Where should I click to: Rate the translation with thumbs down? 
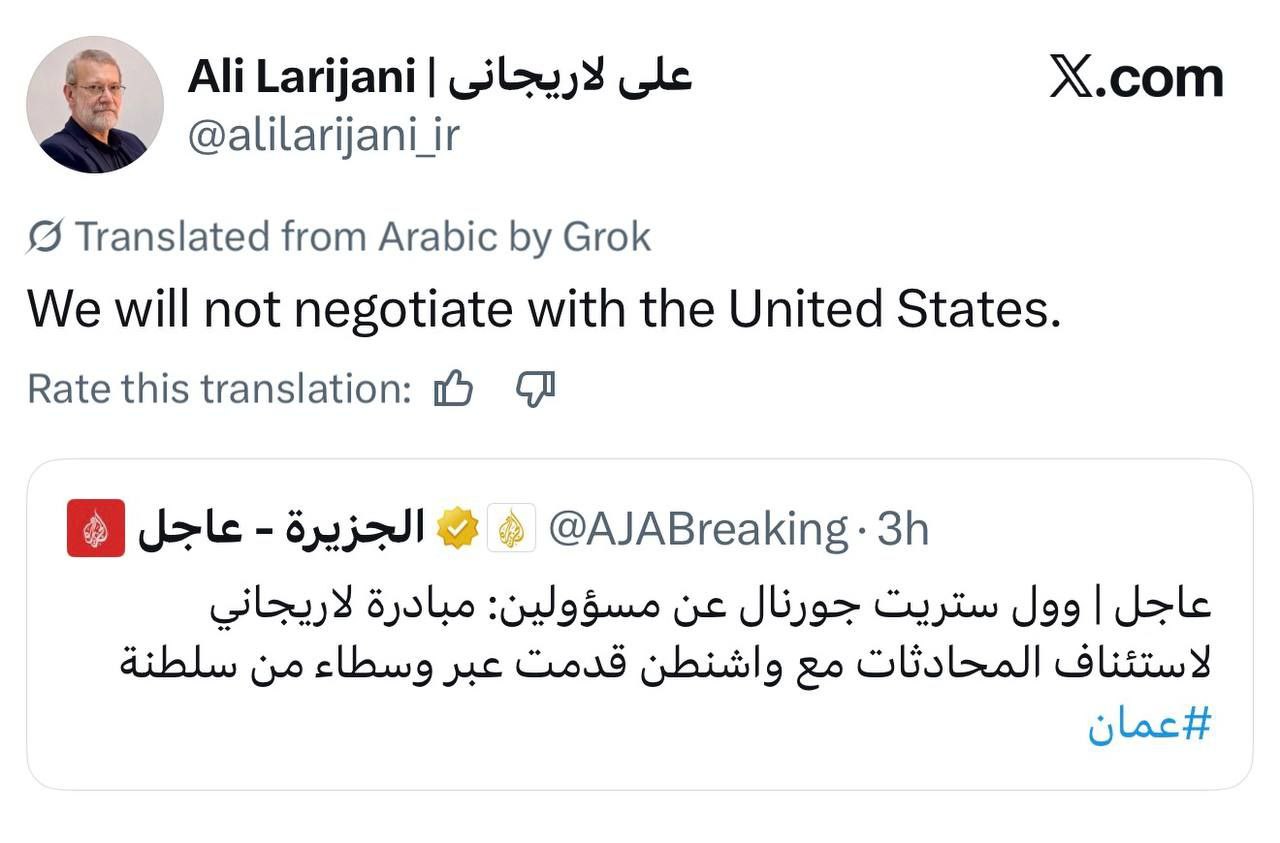point(535,389)
